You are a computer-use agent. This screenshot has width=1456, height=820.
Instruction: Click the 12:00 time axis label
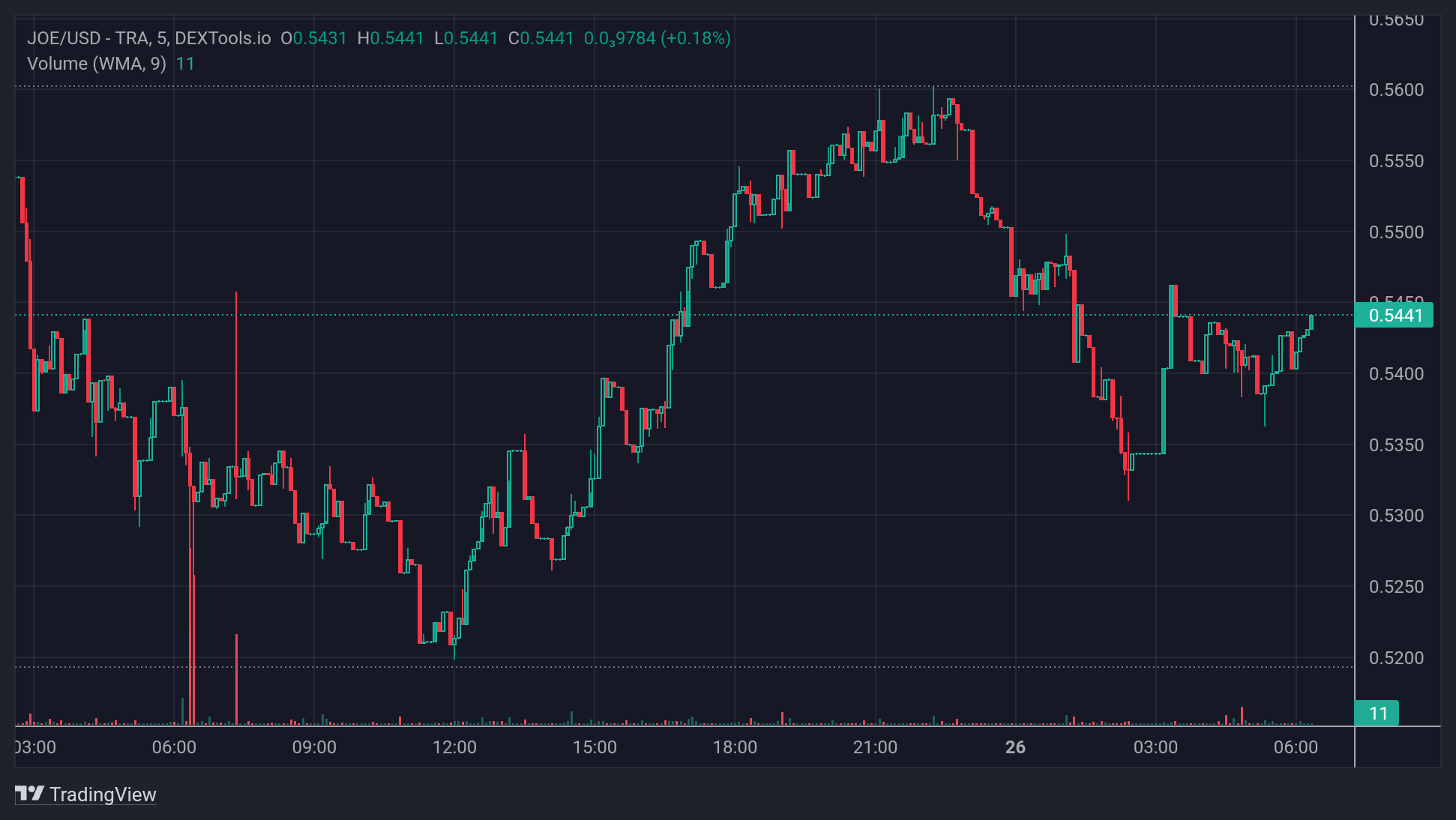click(x=454, y=747)
